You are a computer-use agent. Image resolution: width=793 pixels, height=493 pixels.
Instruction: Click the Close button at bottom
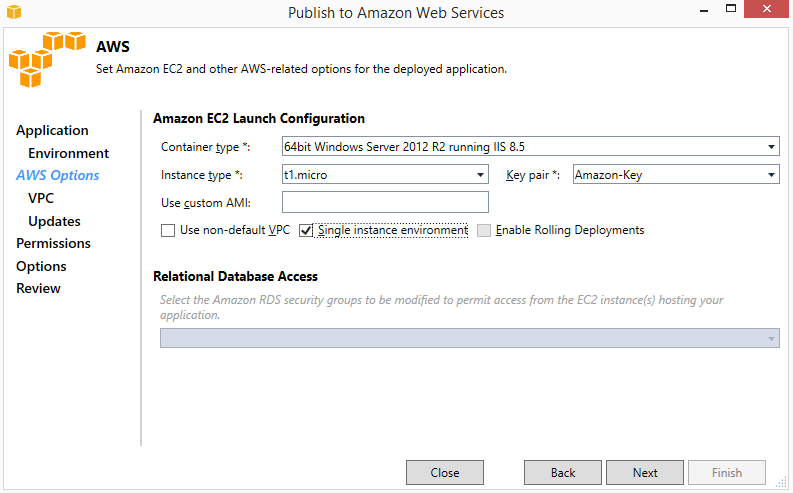pos(445,472)
